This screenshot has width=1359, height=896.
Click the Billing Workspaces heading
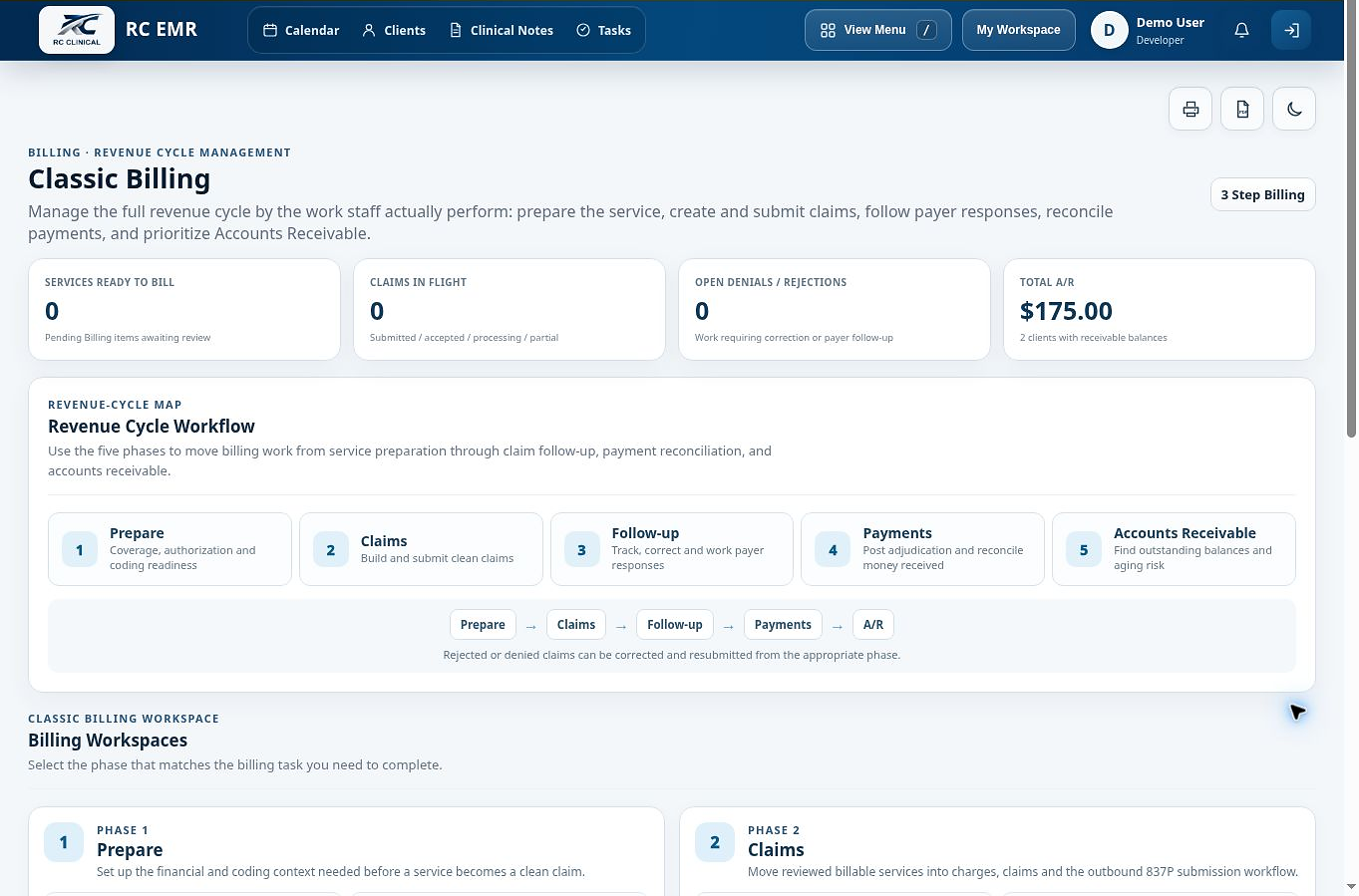coord(108,741)
